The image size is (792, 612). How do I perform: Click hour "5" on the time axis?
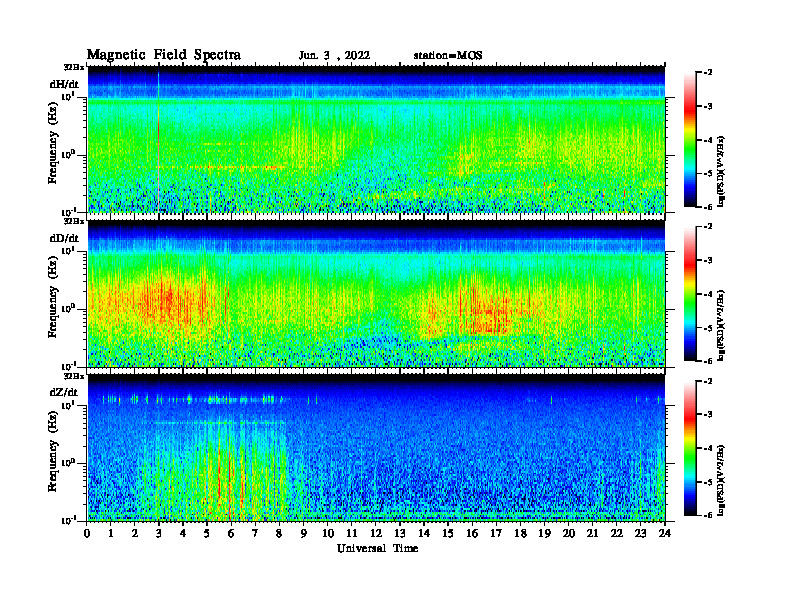pyautogui.click(x=207, y=533)
